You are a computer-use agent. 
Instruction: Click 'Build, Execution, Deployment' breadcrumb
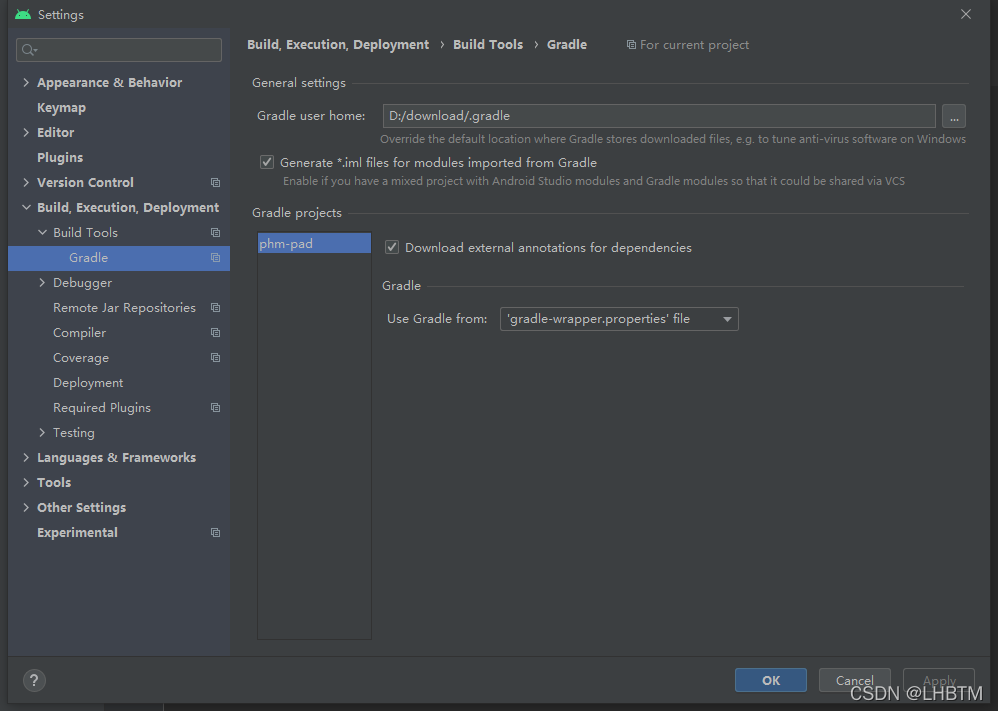point(338,45)
